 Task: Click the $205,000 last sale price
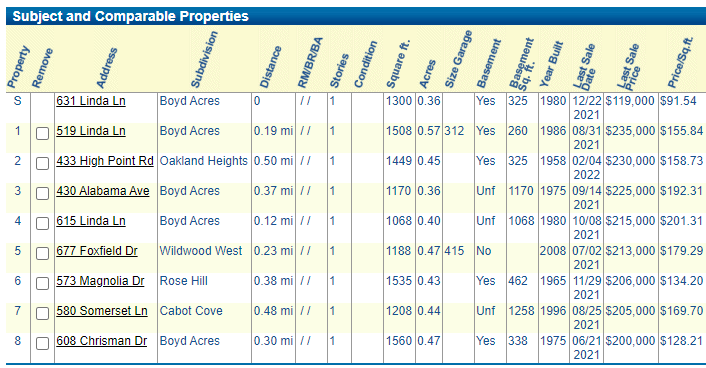[630, 311]
